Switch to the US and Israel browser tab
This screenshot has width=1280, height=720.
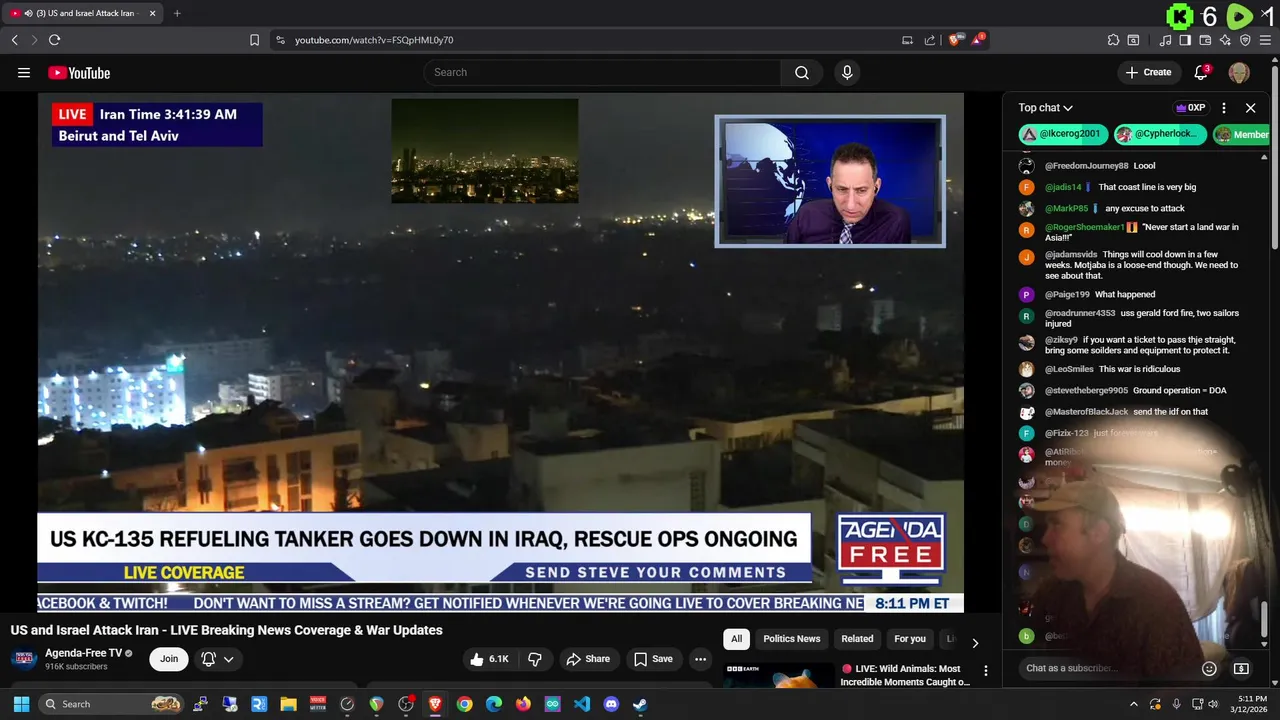(84, 14)
